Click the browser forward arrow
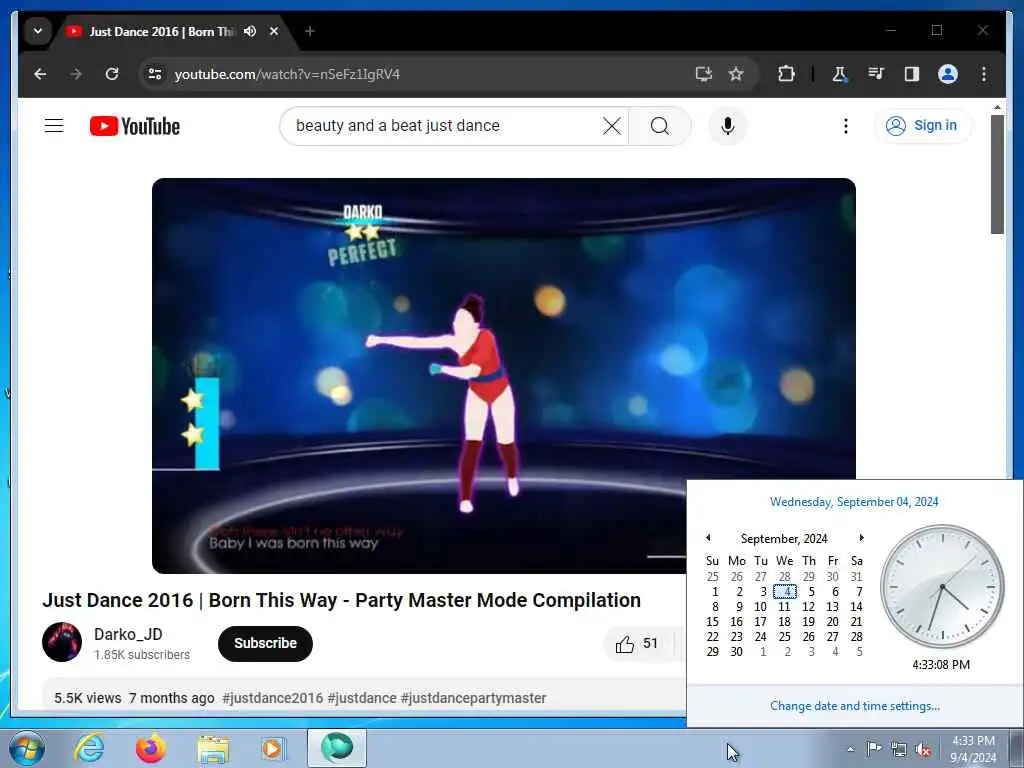Image resolution: width=1024 pixels, height=768 pixels. (x=76, y=74)
